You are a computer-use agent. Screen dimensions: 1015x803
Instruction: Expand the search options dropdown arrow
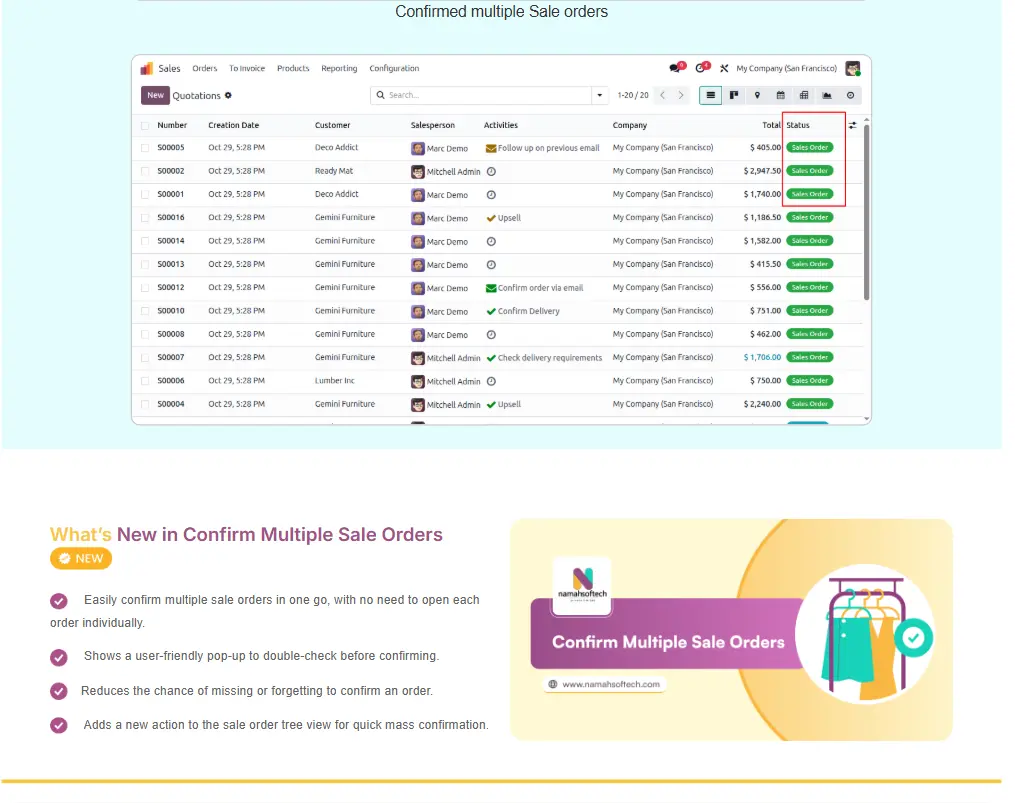click(x=600, y=96)
